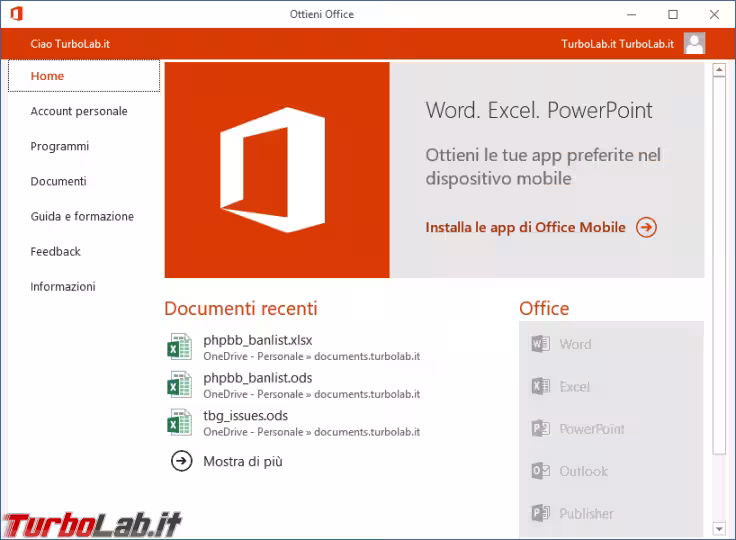Screen dimensions: 736x540
Task: Open the Feedback section
Action: 55,252
